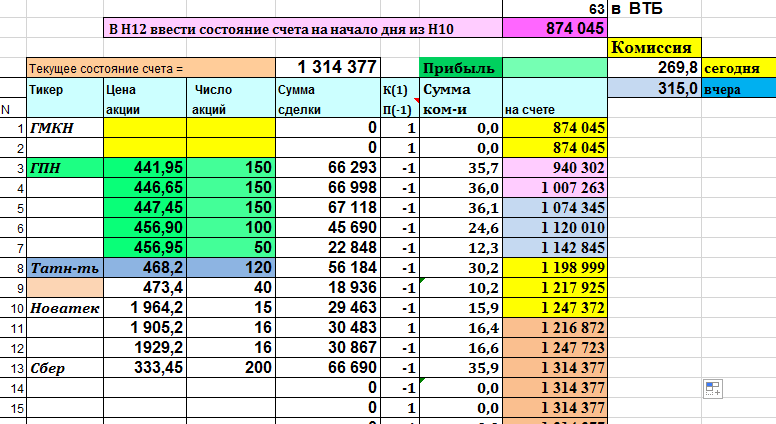The image size is (776, 424).
Task: Select the green 'Прибыль' cell
Action: 461,68
